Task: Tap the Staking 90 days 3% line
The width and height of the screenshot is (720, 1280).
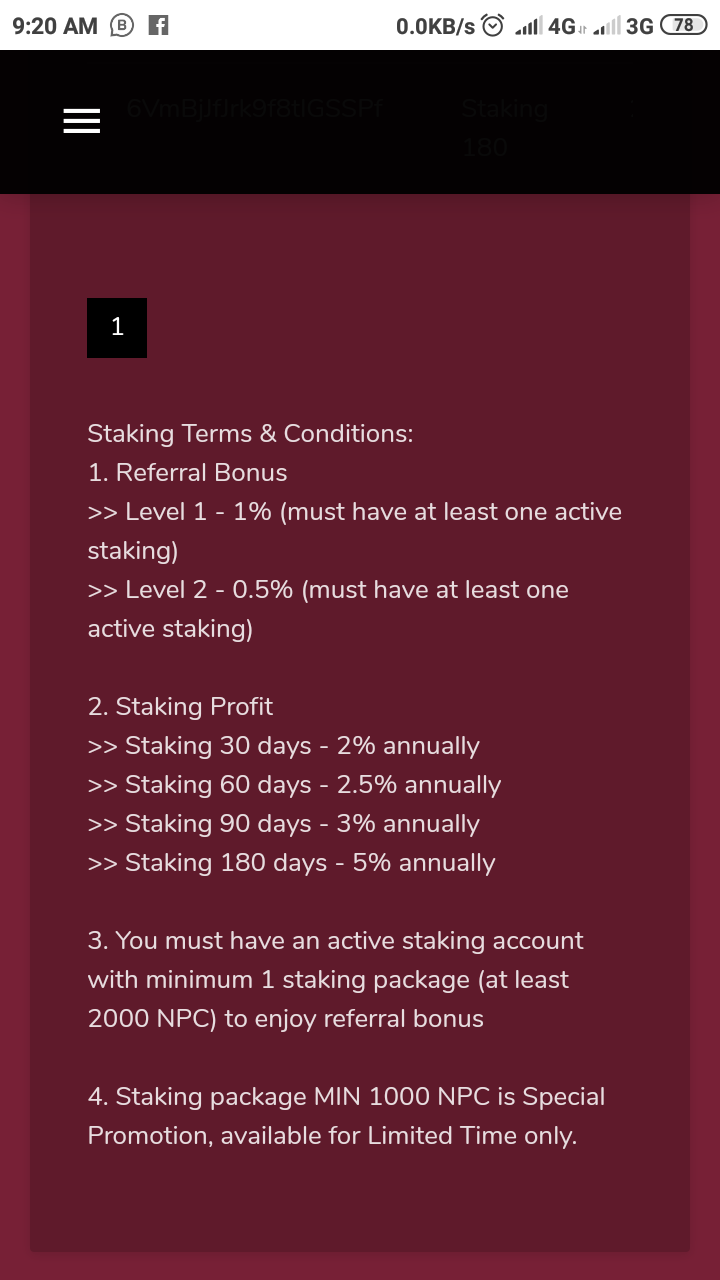Action: (x=283, y=823)
